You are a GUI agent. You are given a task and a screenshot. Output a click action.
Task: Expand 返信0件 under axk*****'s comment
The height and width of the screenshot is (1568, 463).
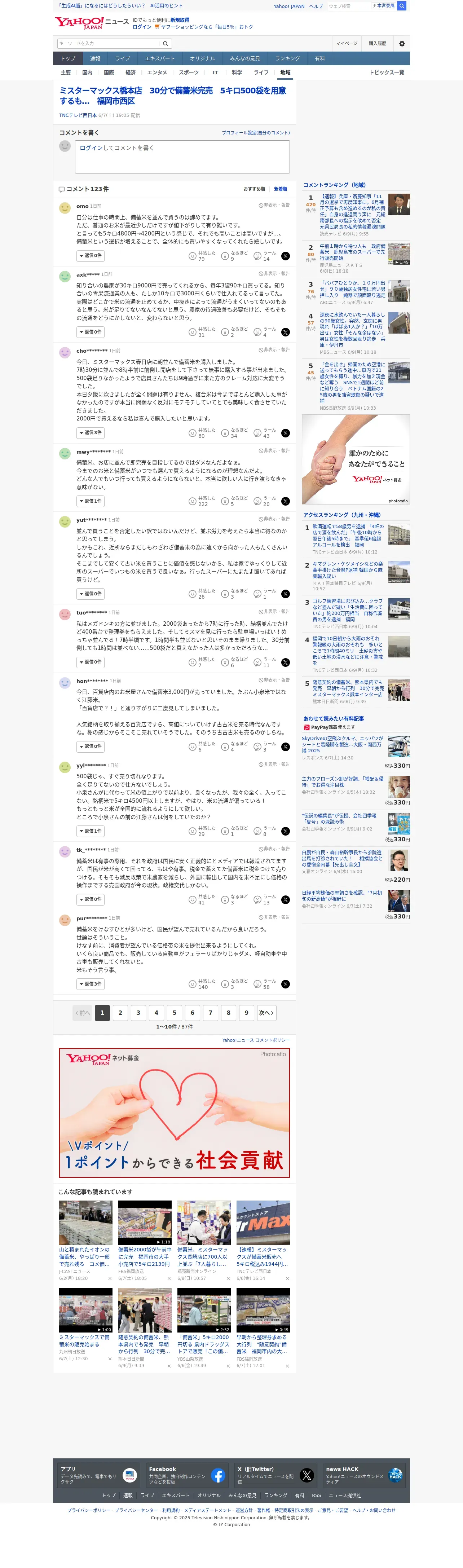click(x=90, y=332)
